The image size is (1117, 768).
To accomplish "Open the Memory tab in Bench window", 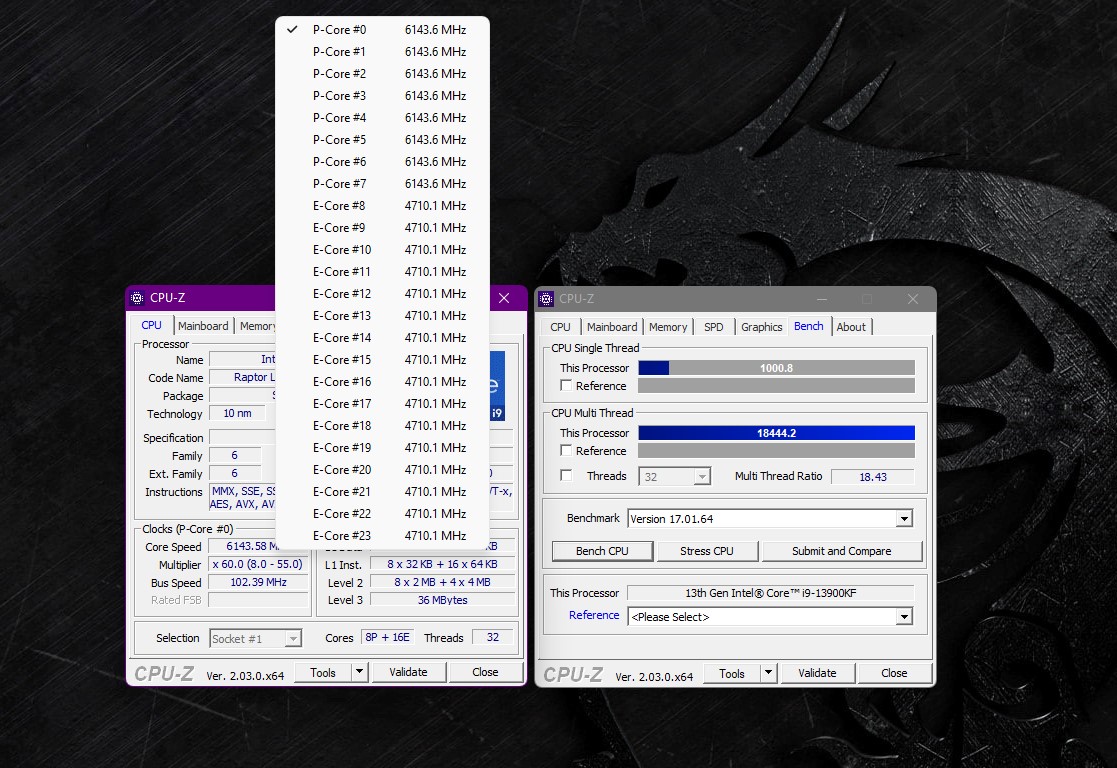I will pyautogui.click(x=668, y=327).
